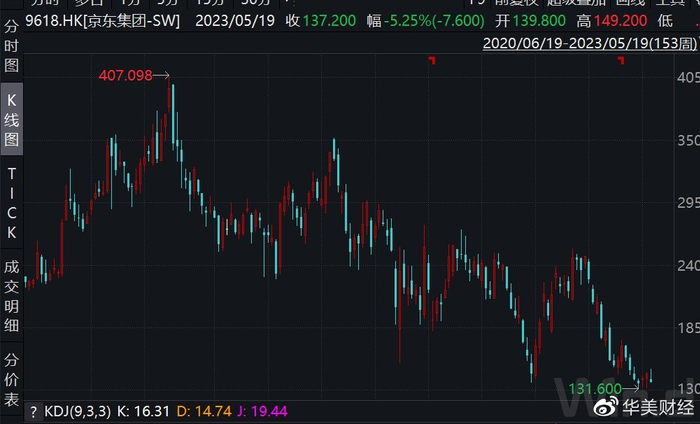
Task: Click the K: 16.31 indicator value
Action: [x=143, y=411]
